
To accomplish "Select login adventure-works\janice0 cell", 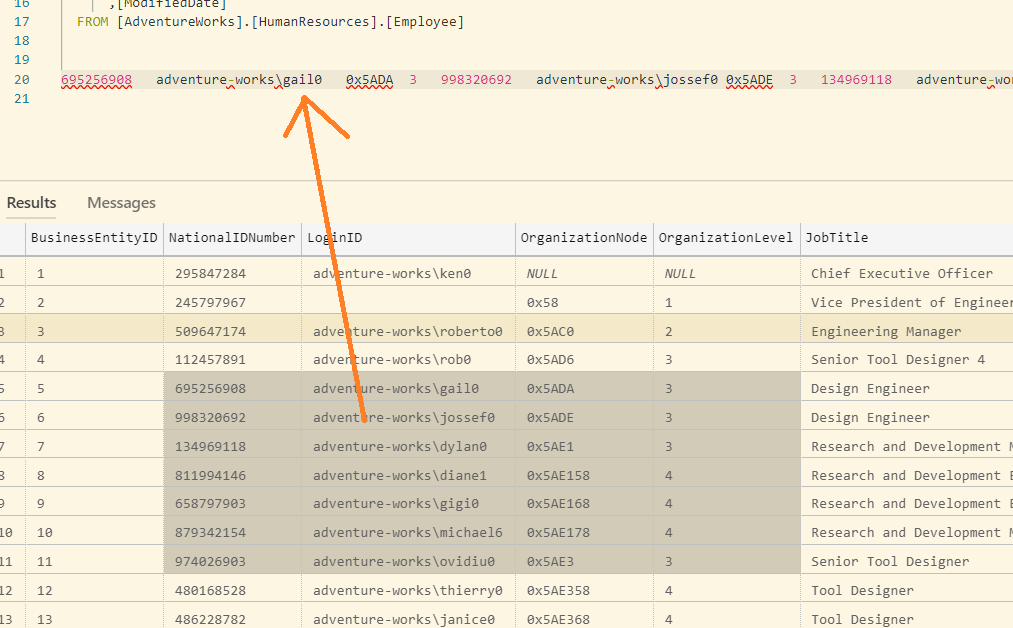I will click(408, 619).
